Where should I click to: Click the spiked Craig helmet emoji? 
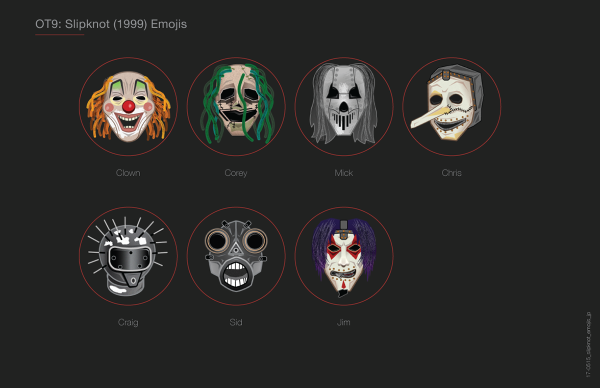[128, 256]
